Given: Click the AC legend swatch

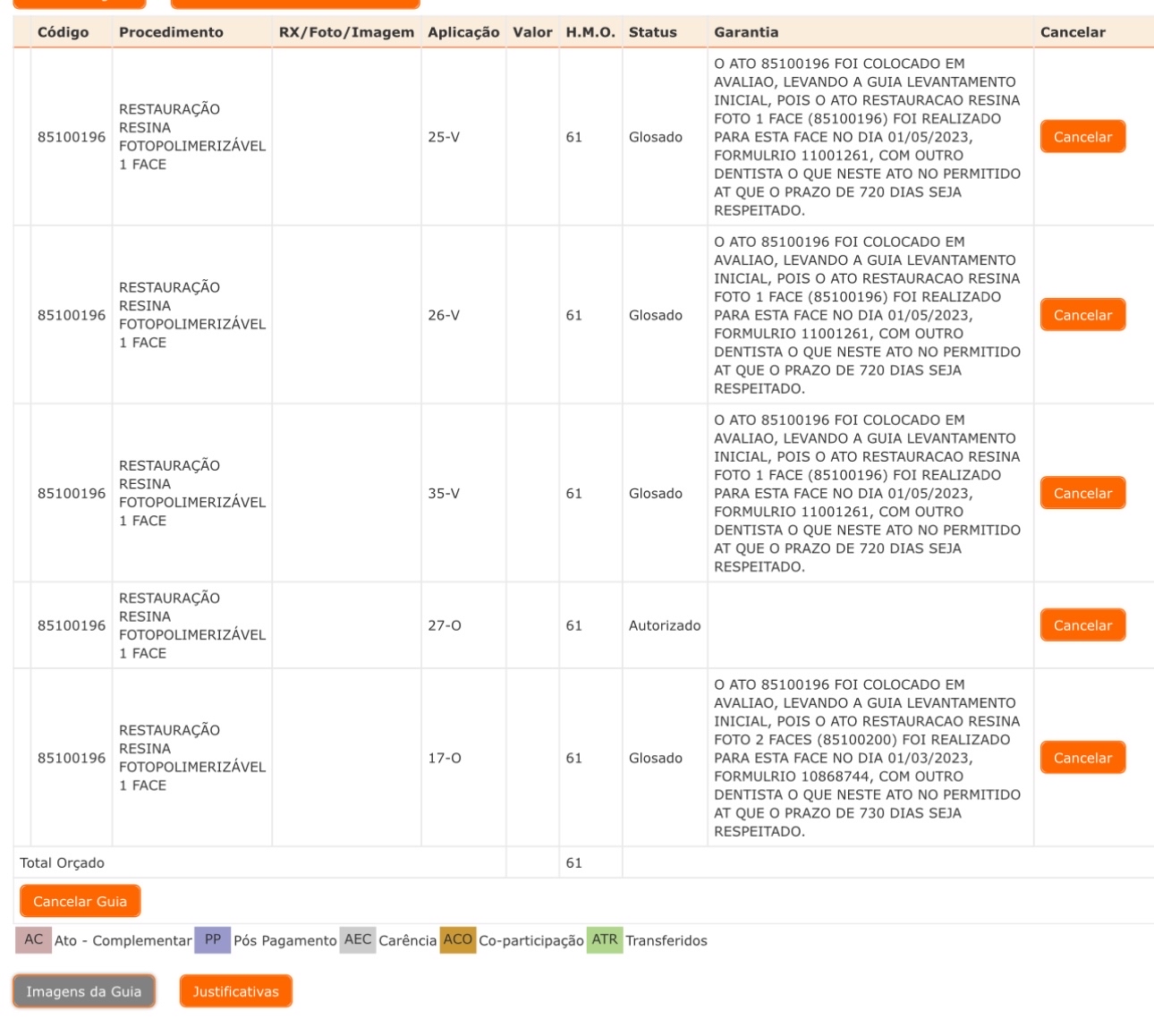Looking at the screenshot, I should (x=34, y=939).
